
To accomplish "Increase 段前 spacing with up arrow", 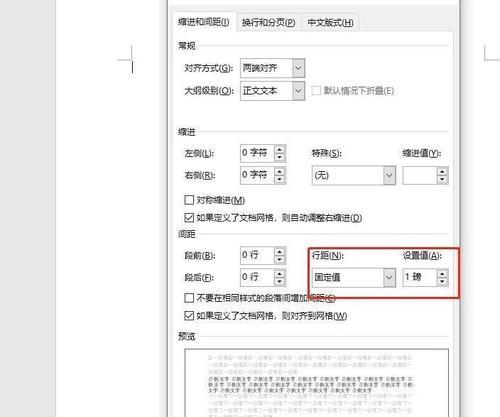I will (x=280, y=251).
